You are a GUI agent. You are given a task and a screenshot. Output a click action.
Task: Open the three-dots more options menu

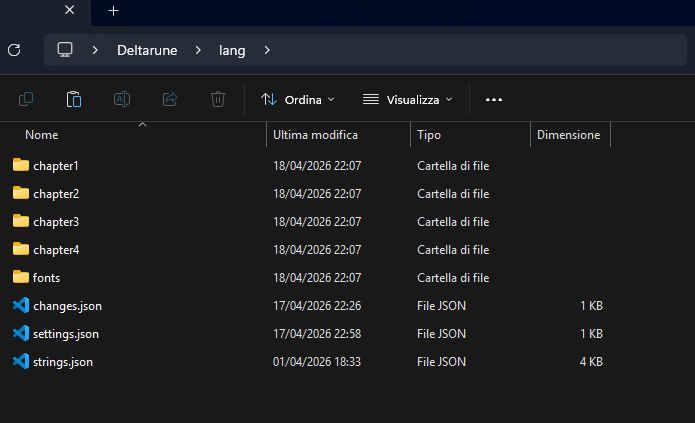coord(493,99)
